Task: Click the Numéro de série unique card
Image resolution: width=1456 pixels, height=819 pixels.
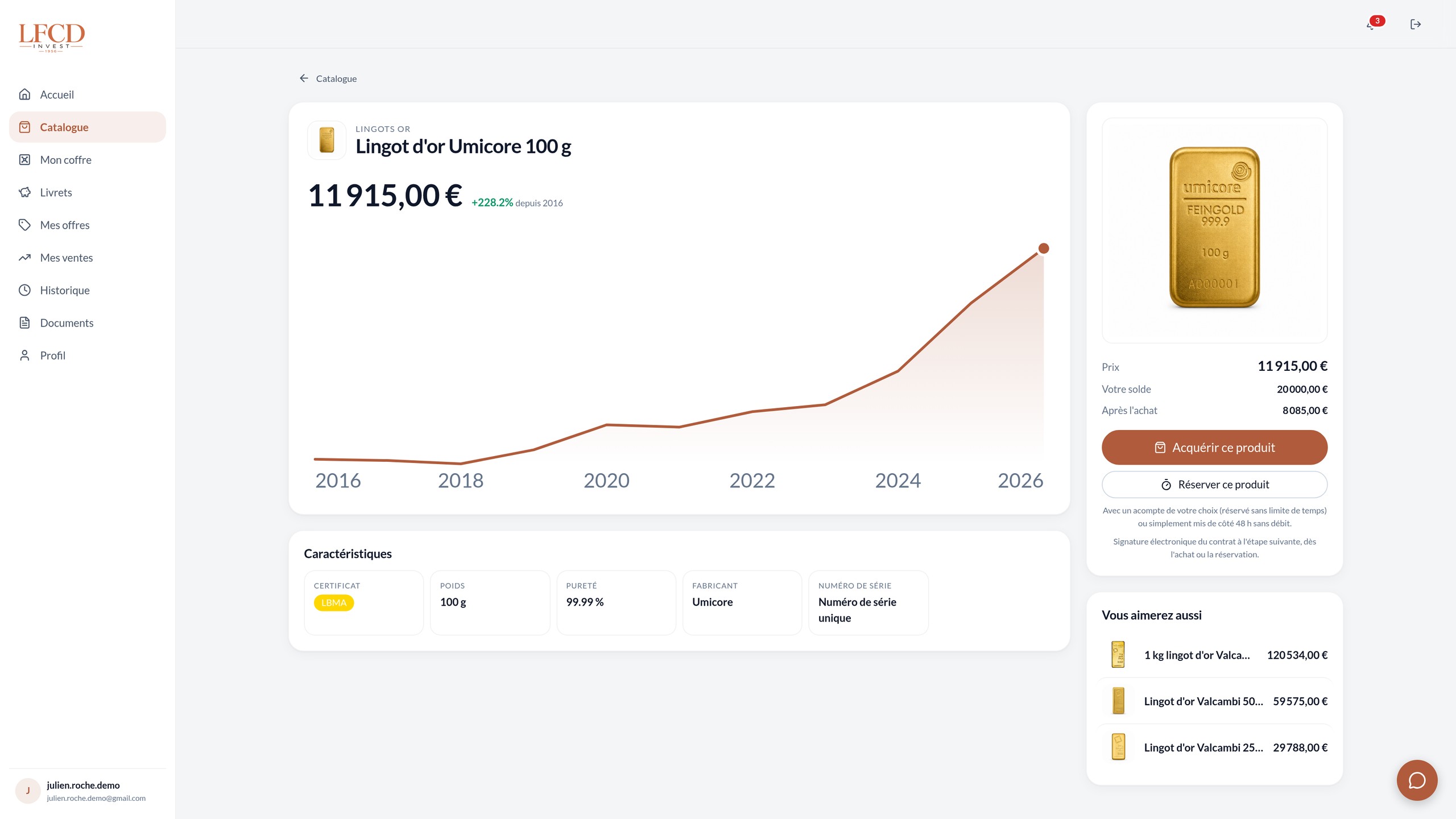Action: click(x=868, y=603)
